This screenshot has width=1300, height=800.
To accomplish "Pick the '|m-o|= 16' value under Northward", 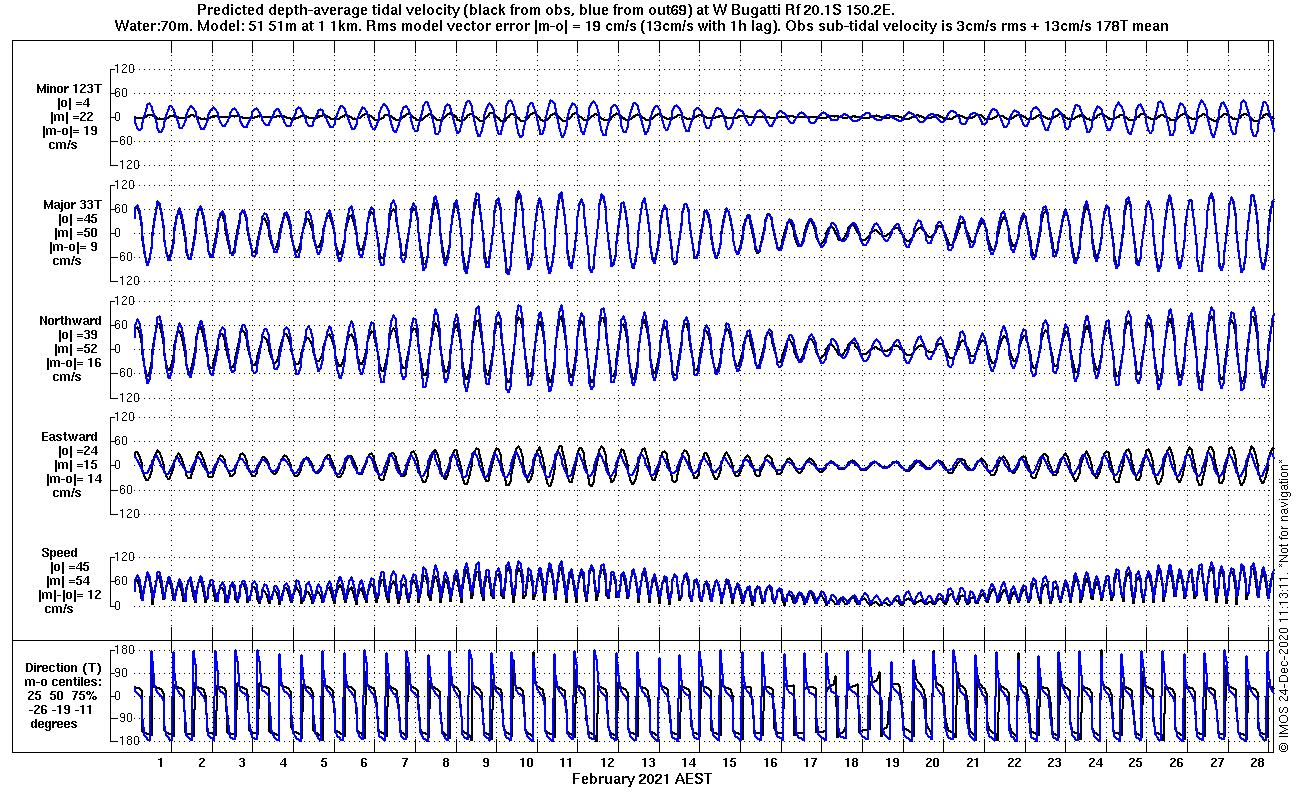I will click(x=73, y=363).
